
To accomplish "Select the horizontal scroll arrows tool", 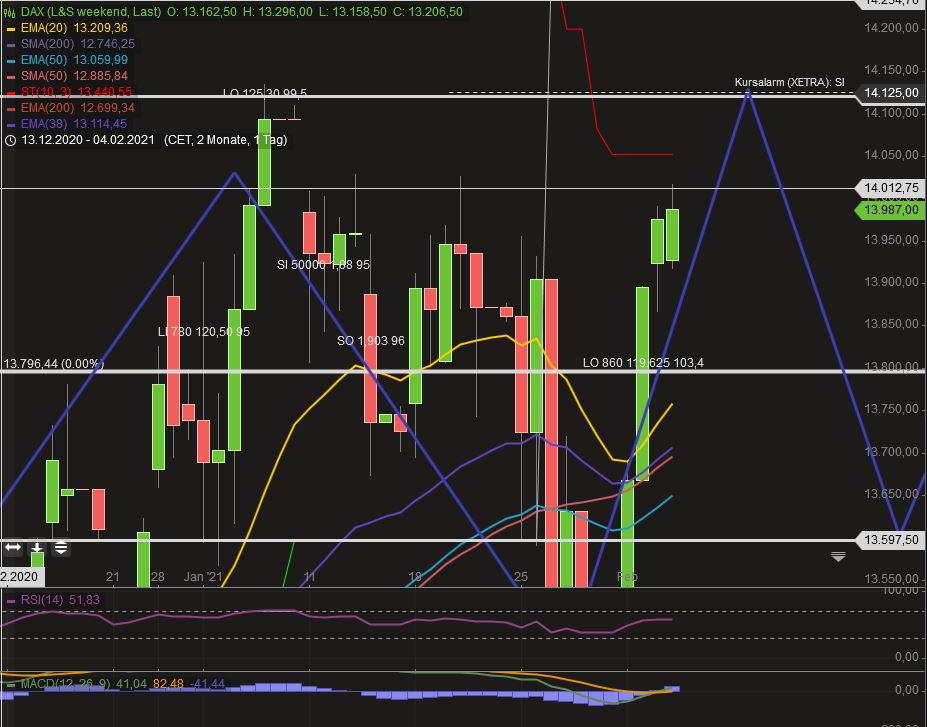I will [x=12, y=548].
